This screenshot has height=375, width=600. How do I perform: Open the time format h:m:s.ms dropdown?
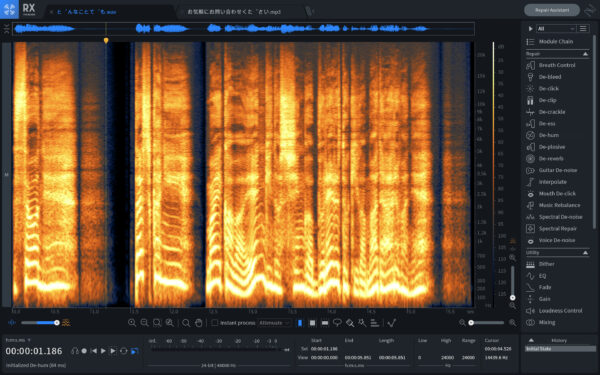[x=18, y=340]
